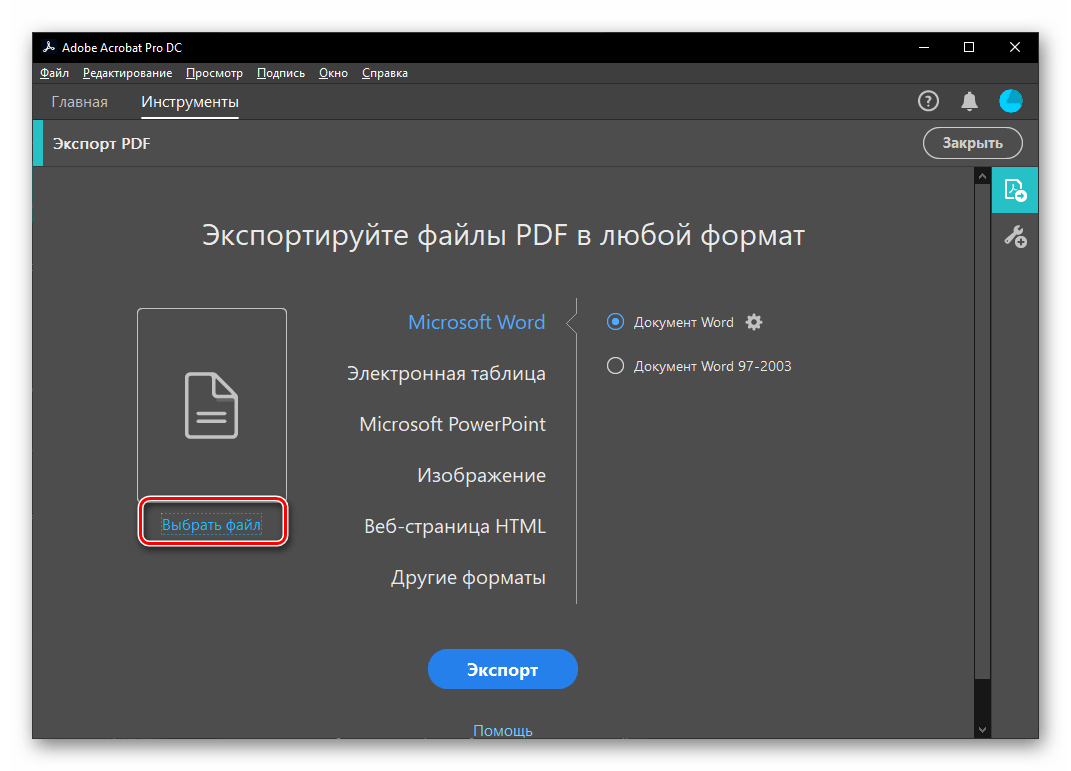Open the Подпись menu
The width and height of the screenshot is (1071, 771).
[x=281, y=73]
